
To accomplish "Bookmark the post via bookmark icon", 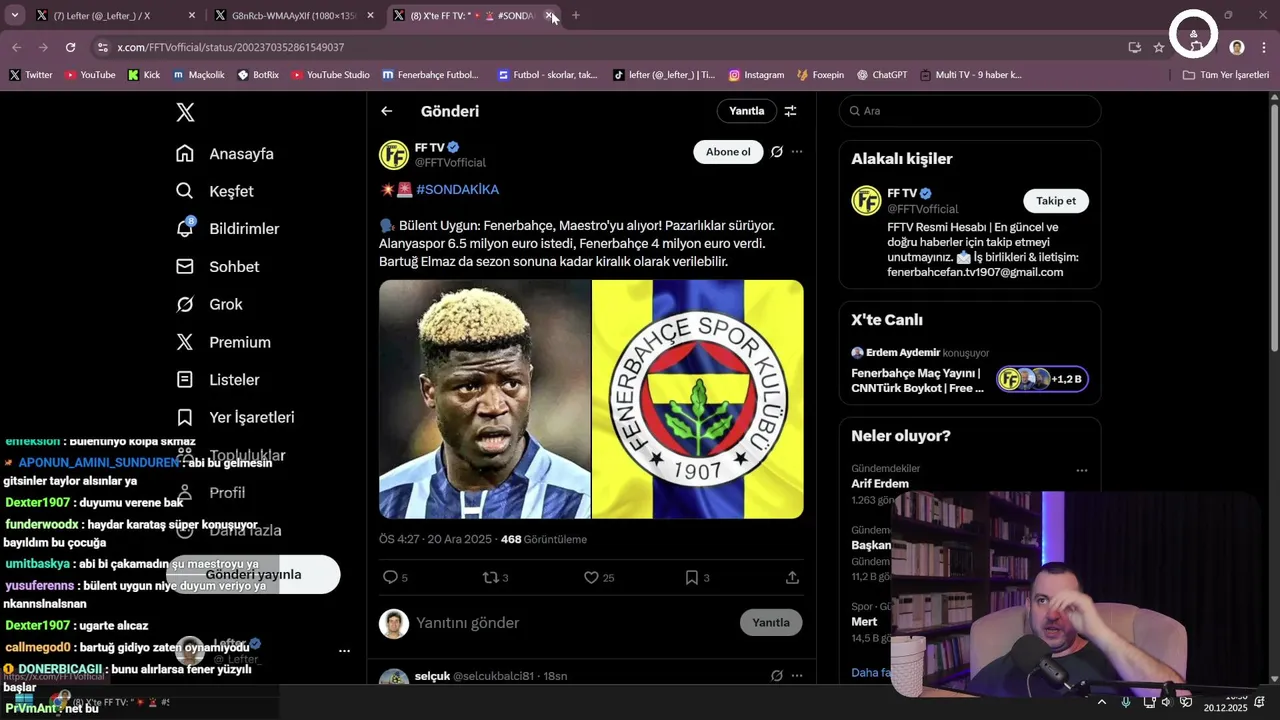I will pyautogui.click(x=697, y=577).
